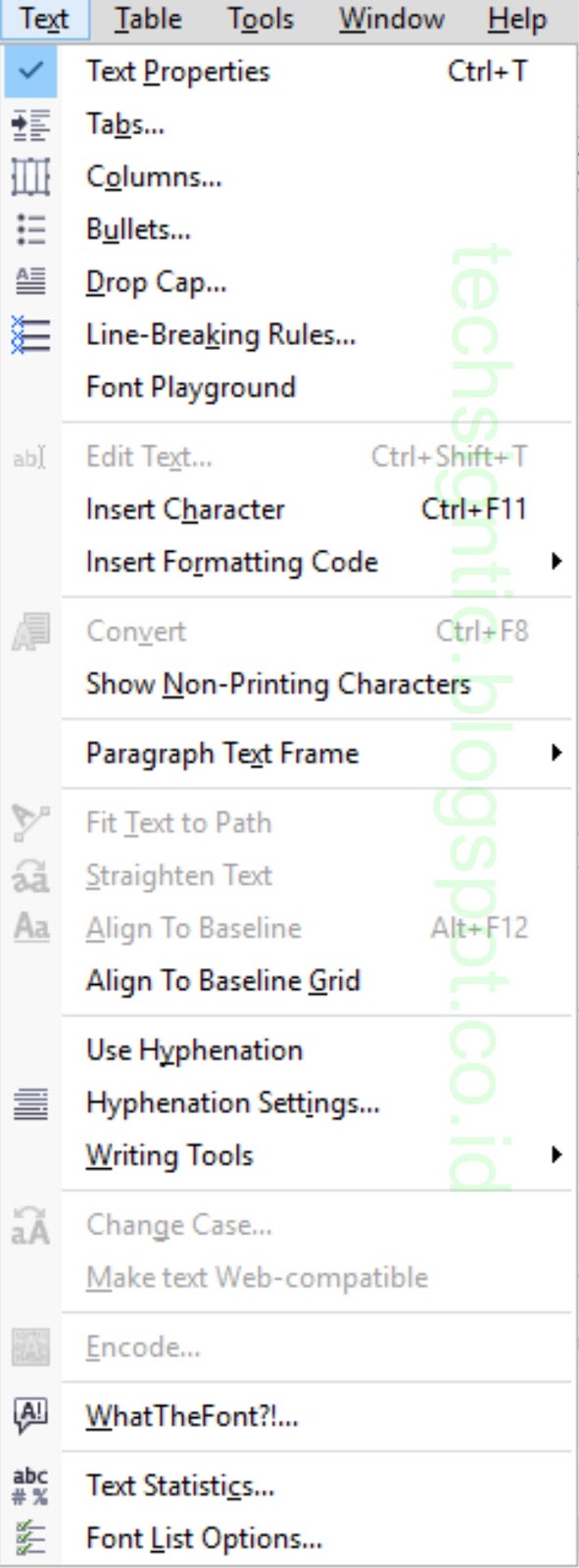Screen dimensions: 579x1568
Task: Click the Text Statistics abc icon
Action: pos(29,1486)
